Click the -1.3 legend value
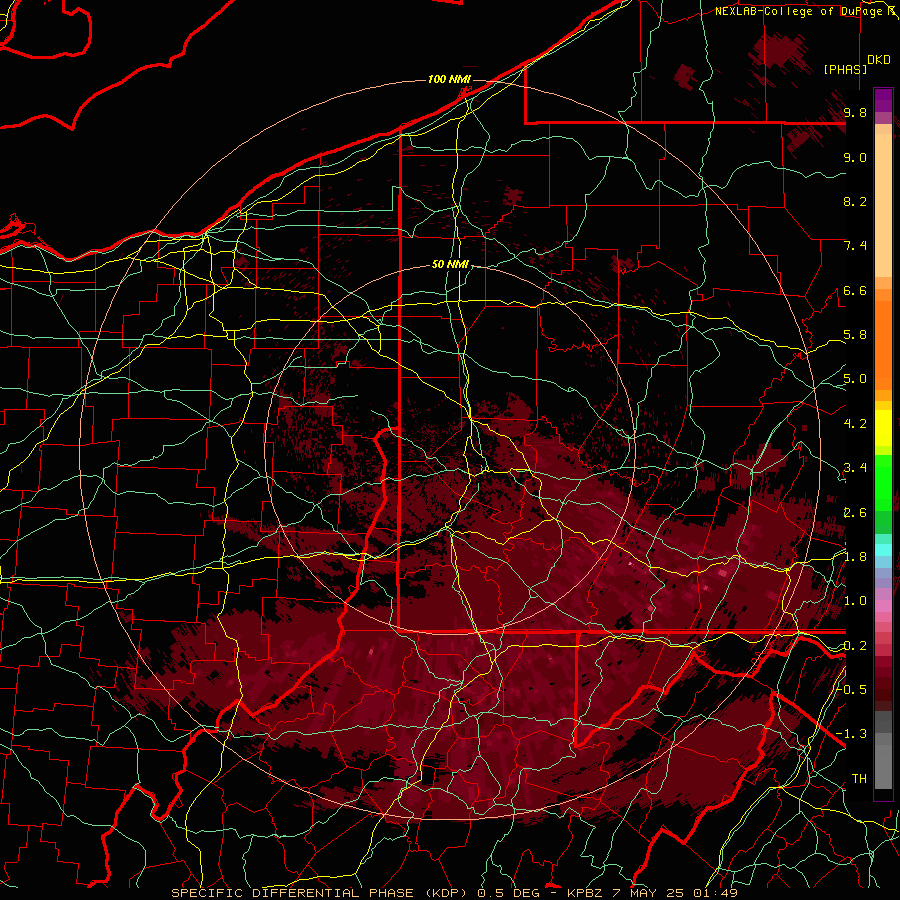The image size is (900, 900). (x=852, y=734)
